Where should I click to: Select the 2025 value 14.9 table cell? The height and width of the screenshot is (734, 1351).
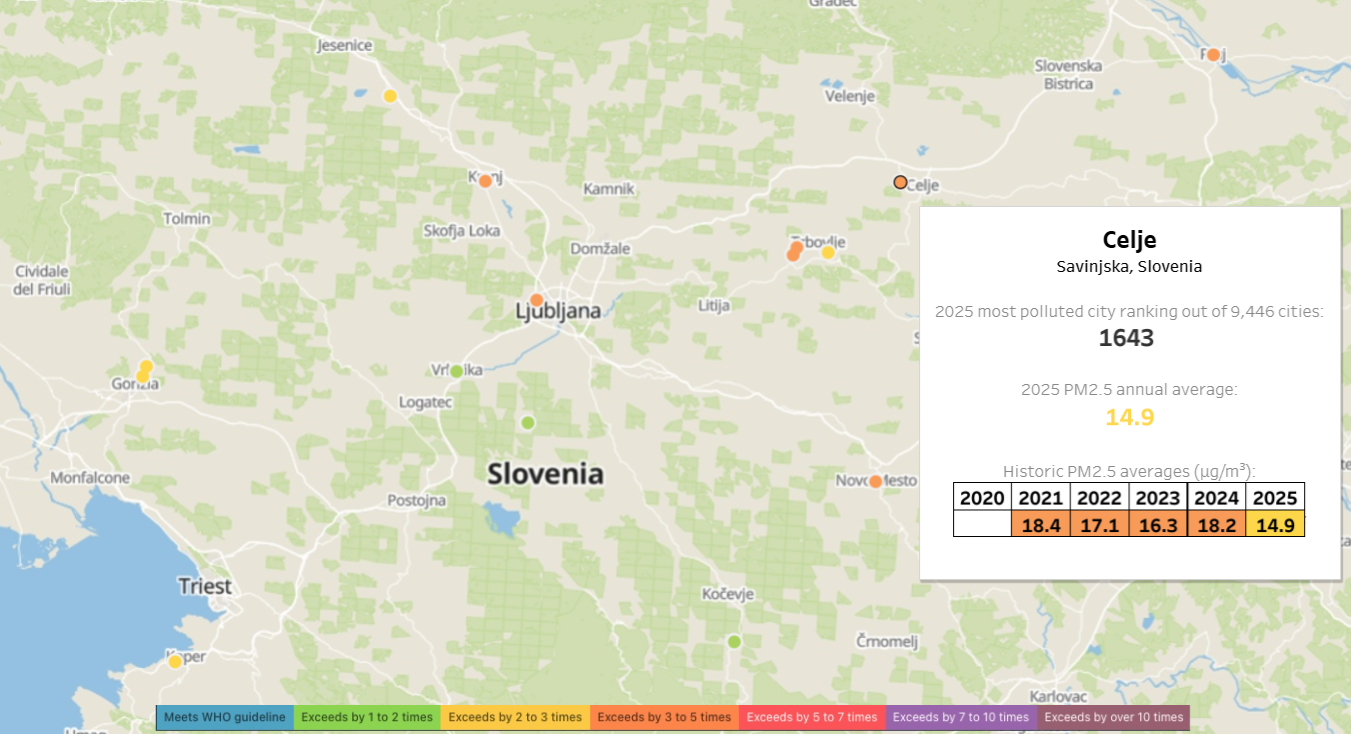click(x=1275, y=525)
